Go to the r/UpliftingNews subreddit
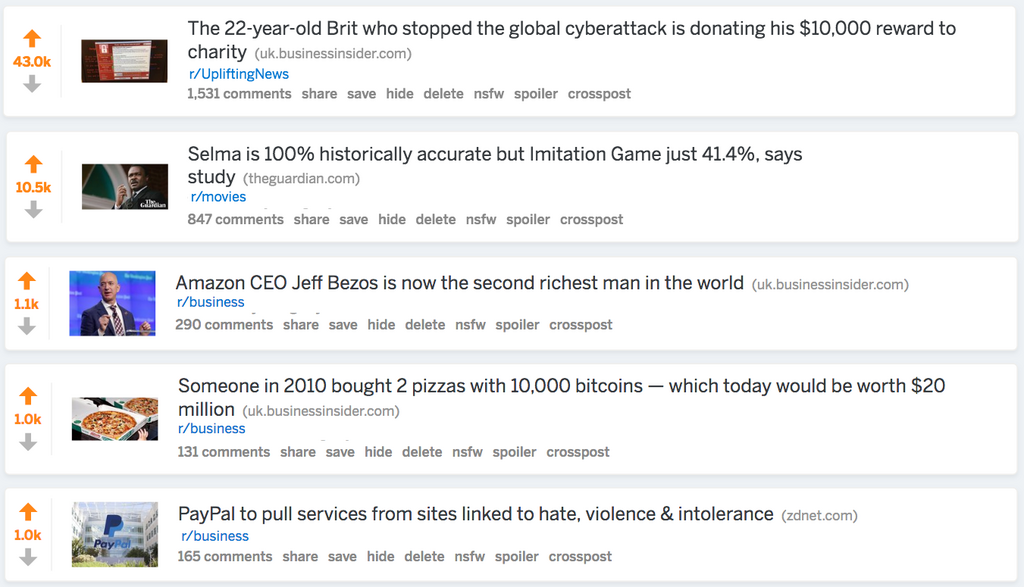Screen dimensions: 1024x587 (x=239, y=74)
